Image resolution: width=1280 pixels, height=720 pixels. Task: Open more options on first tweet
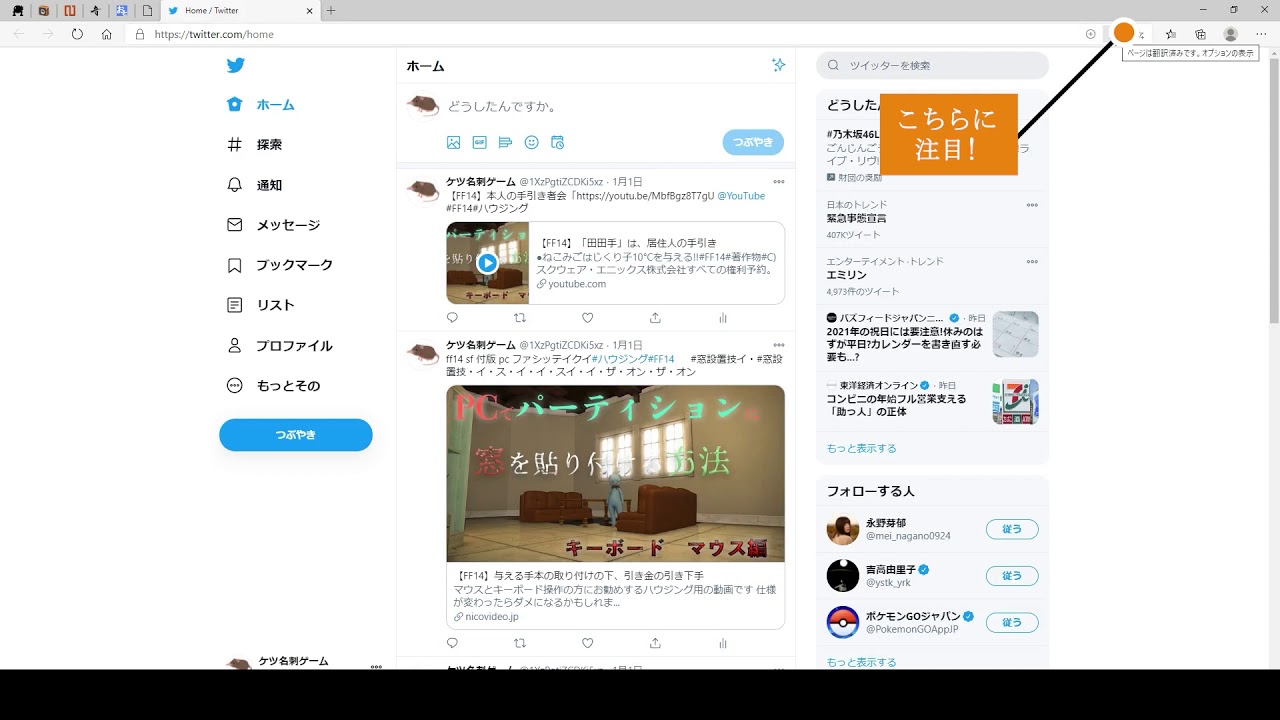(x=778, y=182)
